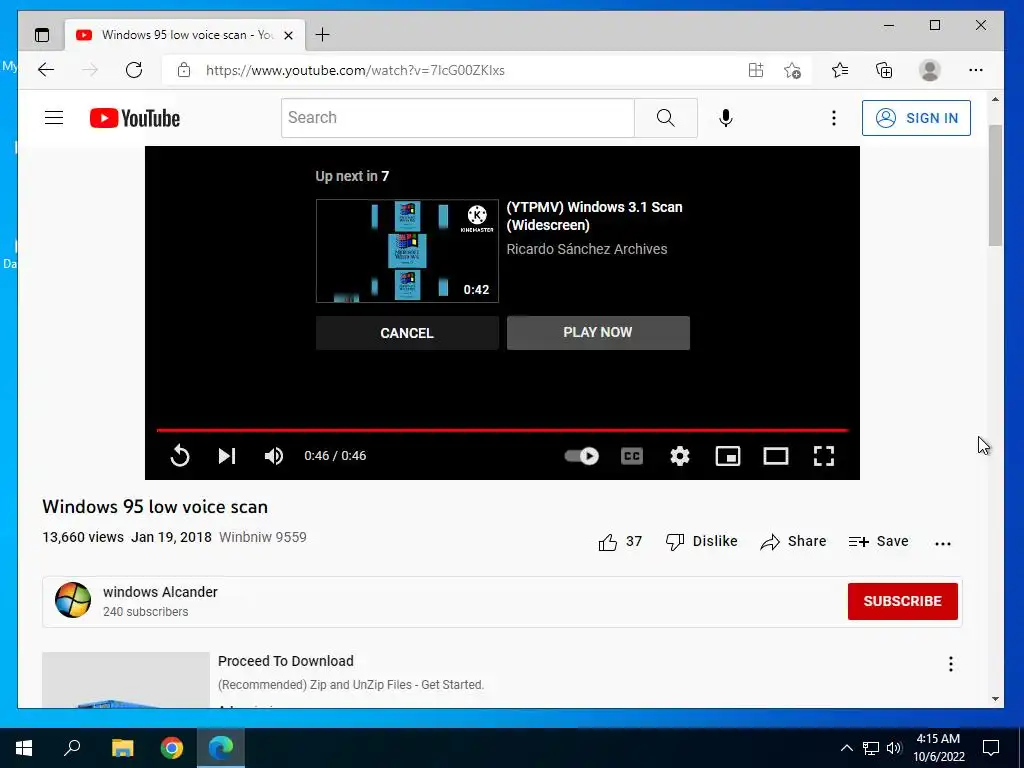View site information lock icon

pos(184,70)
